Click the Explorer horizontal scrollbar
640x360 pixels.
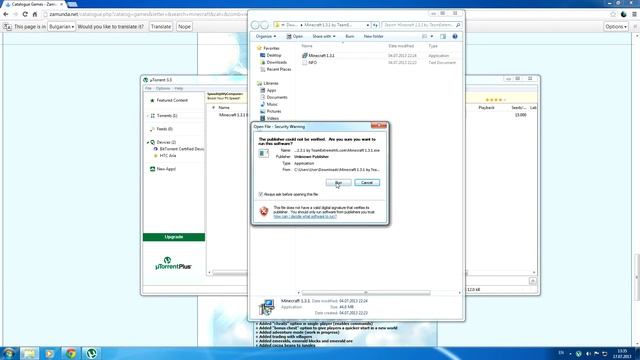tap(366, 293)
